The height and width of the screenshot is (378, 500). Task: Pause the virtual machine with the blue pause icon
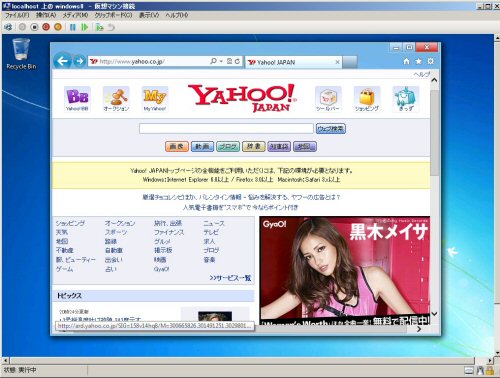coord(73,27)
